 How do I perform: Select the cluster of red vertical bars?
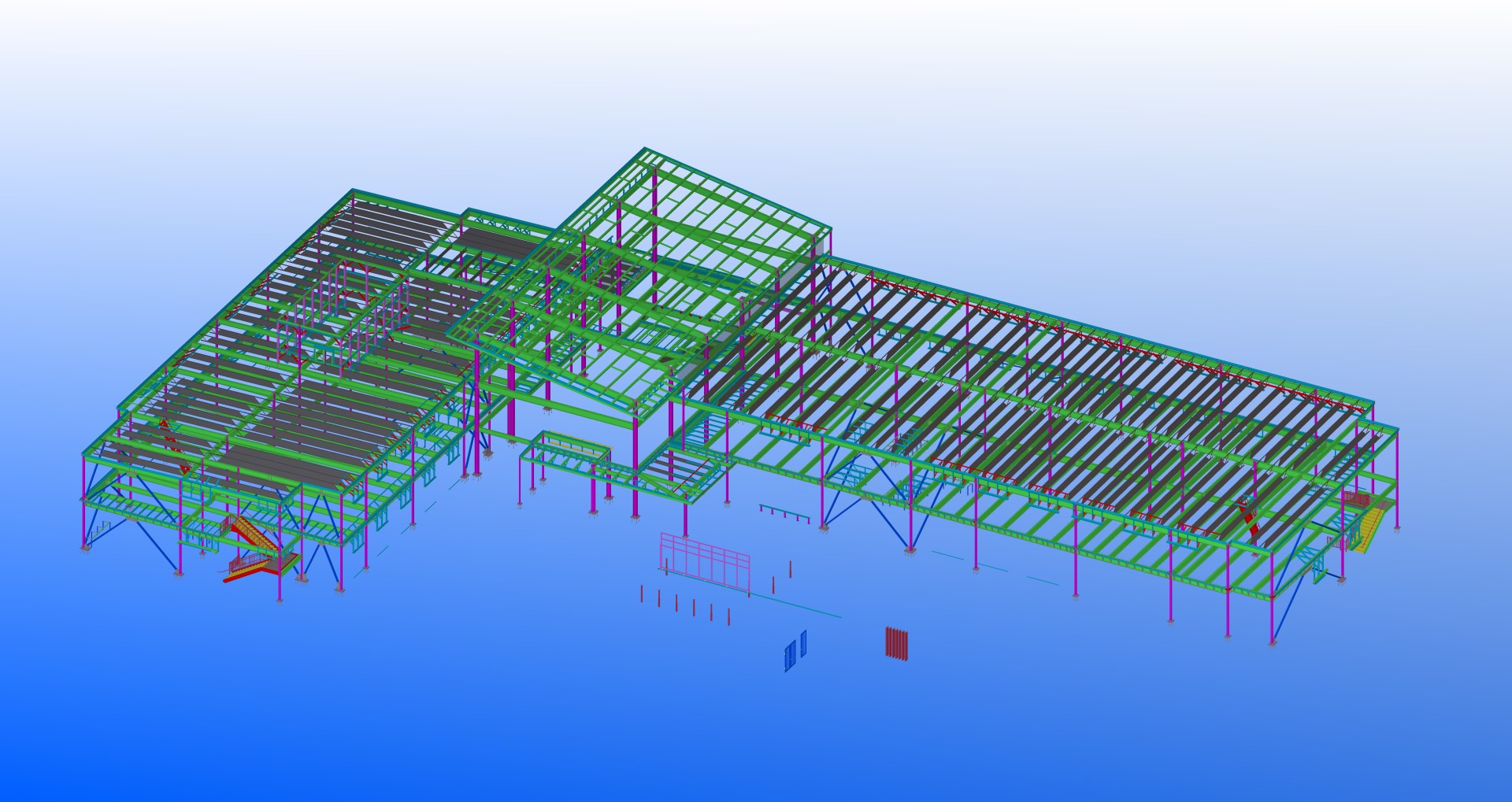pyautogui.click(x=896, y=643)
